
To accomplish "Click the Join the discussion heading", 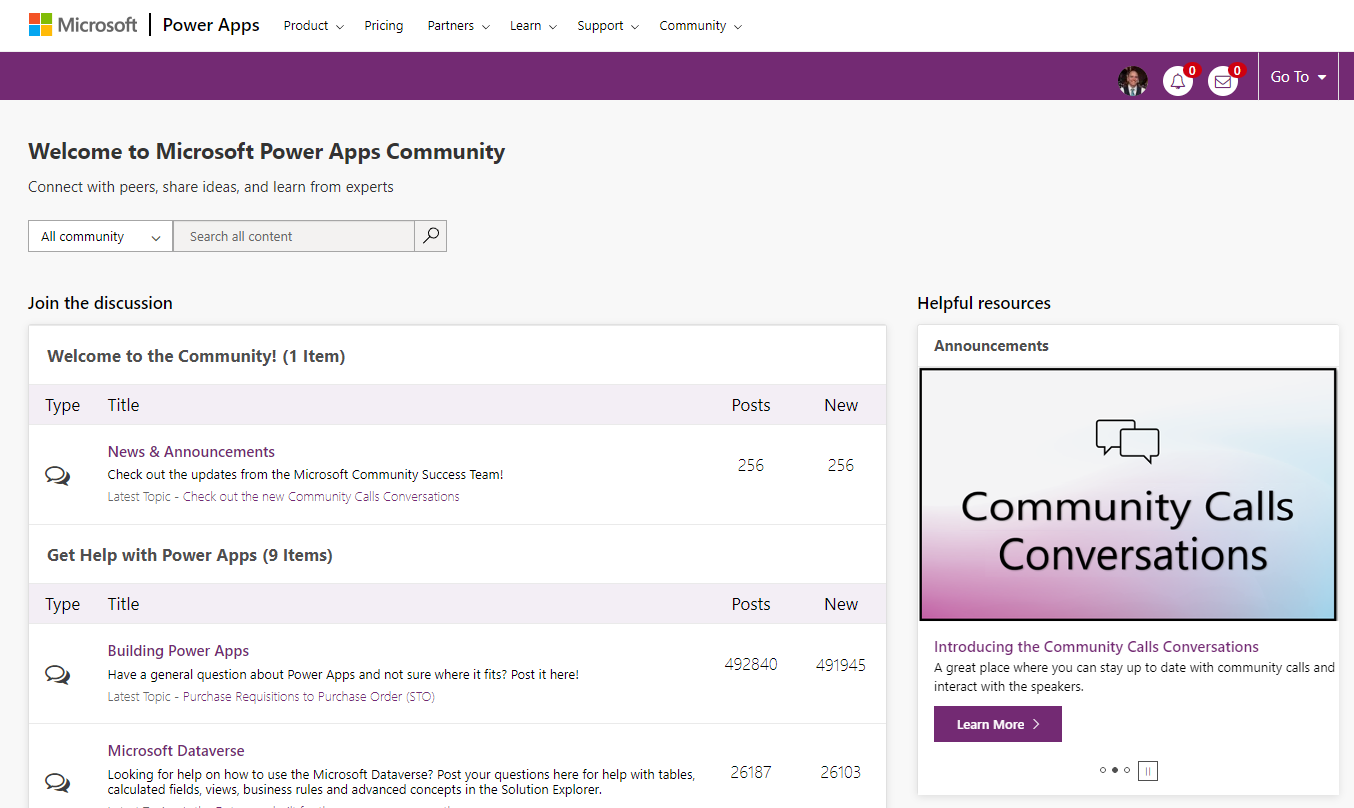I will 100,303.
